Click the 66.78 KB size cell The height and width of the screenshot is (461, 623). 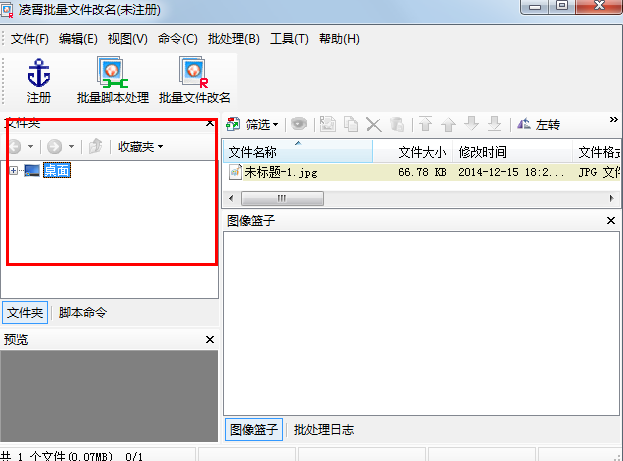[x=422, y=172]
